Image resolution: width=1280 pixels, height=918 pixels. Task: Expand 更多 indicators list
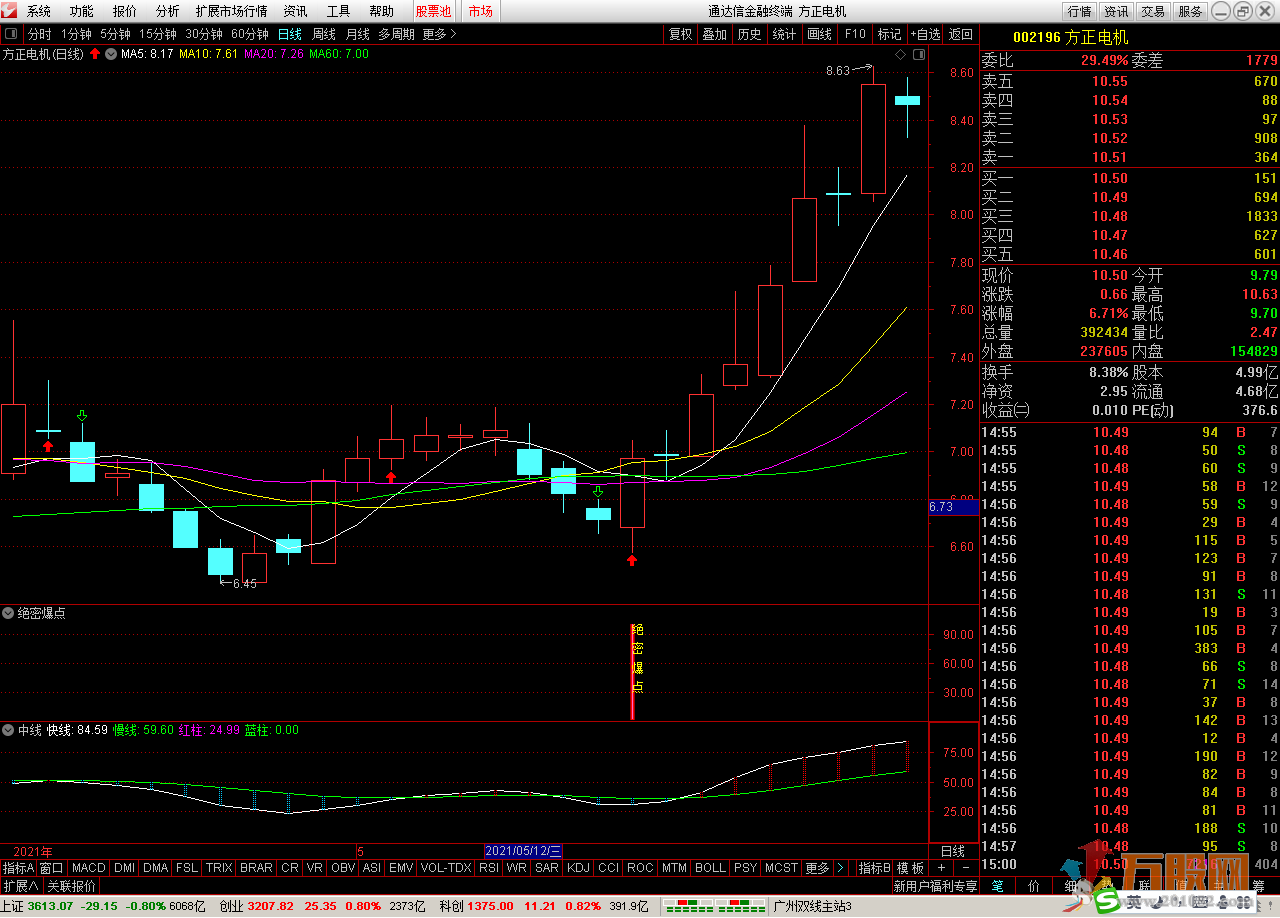tap(817, 868)
